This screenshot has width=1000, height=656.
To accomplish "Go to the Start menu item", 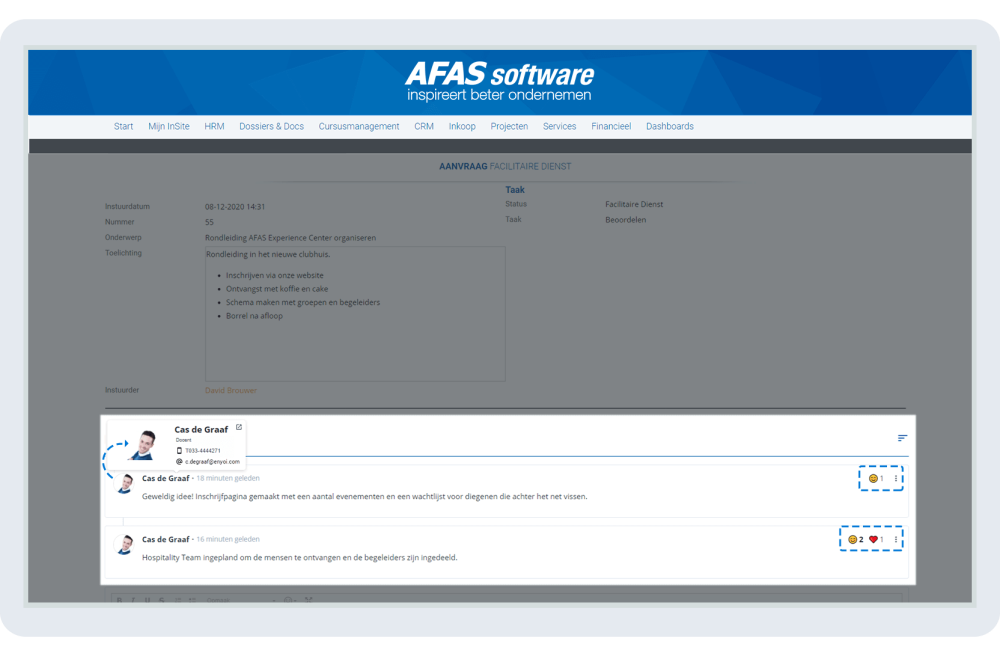I will click(123, 126).
